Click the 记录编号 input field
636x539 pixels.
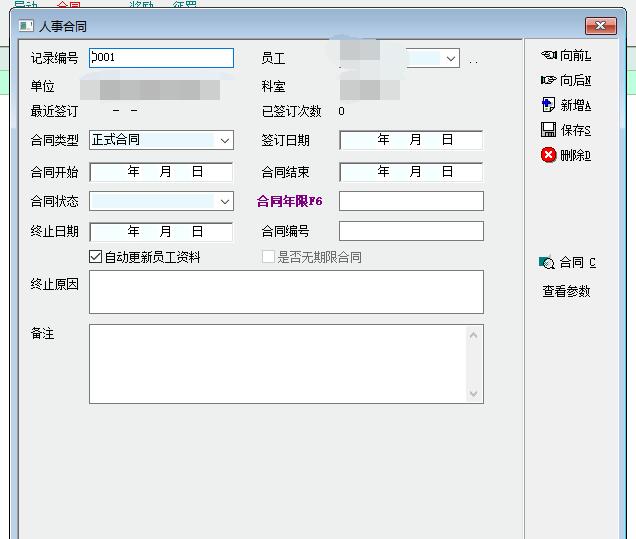[x=161, y=58]
